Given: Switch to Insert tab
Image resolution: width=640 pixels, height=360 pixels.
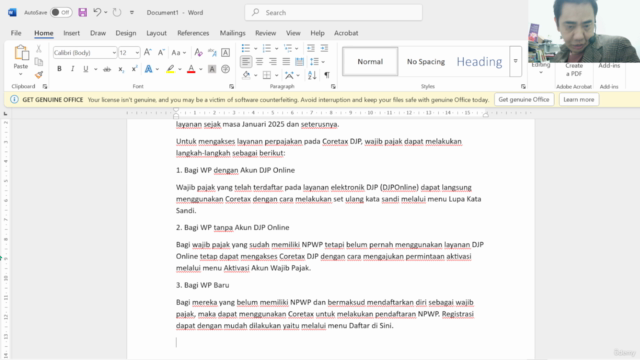Looking at the screenshot, I should tap(71, 33).
